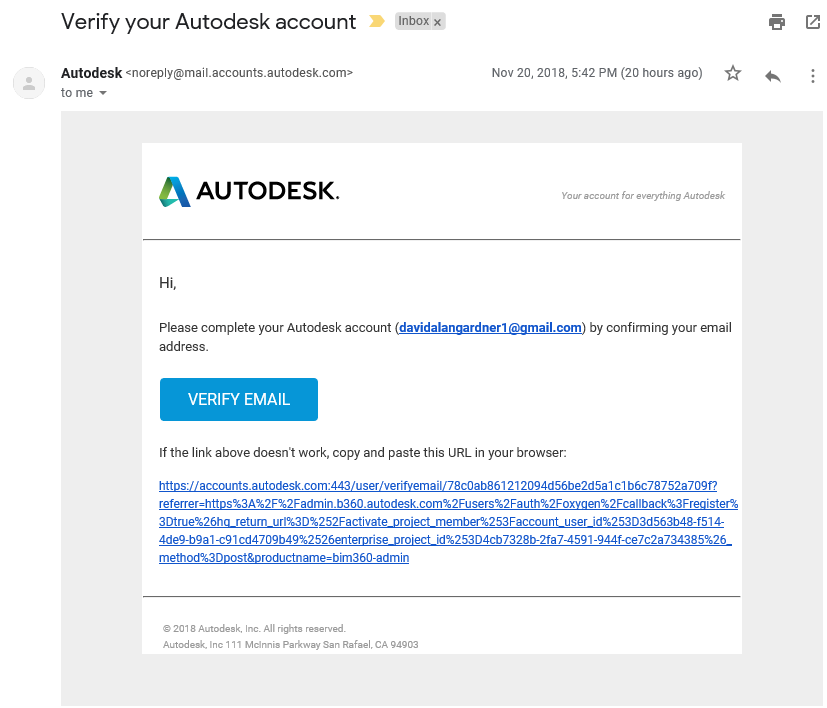
Task: Print this email with the printer icon
Action: coord(776,22)
